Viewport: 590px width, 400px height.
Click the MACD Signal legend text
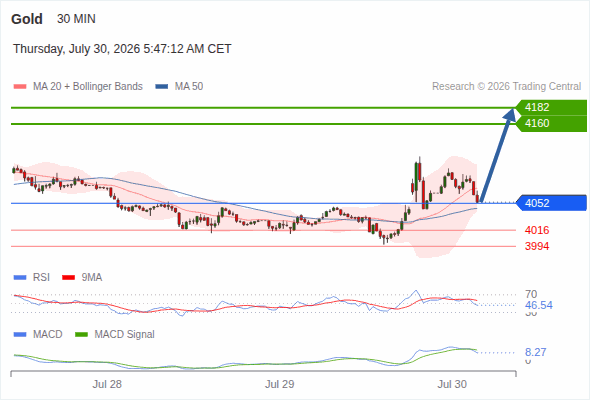(x=125, y=334)
